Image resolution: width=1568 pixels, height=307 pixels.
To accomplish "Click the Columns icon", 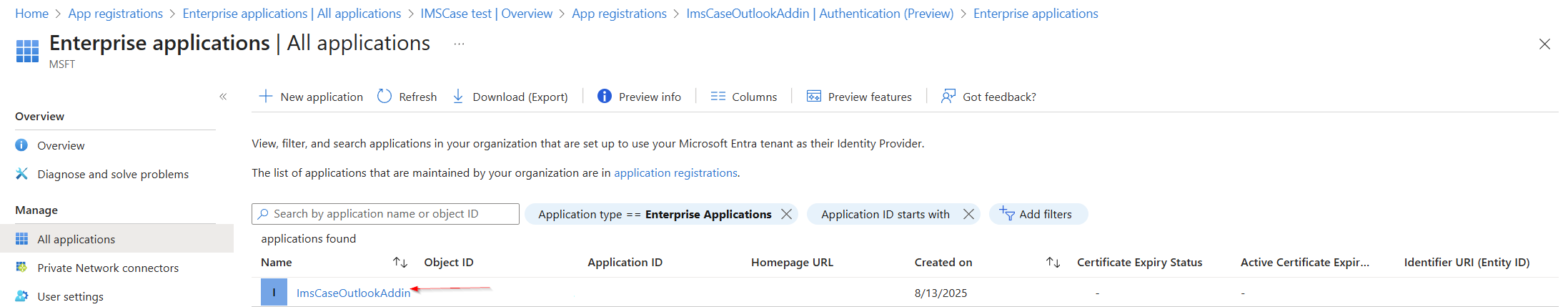I will (718, 96).
